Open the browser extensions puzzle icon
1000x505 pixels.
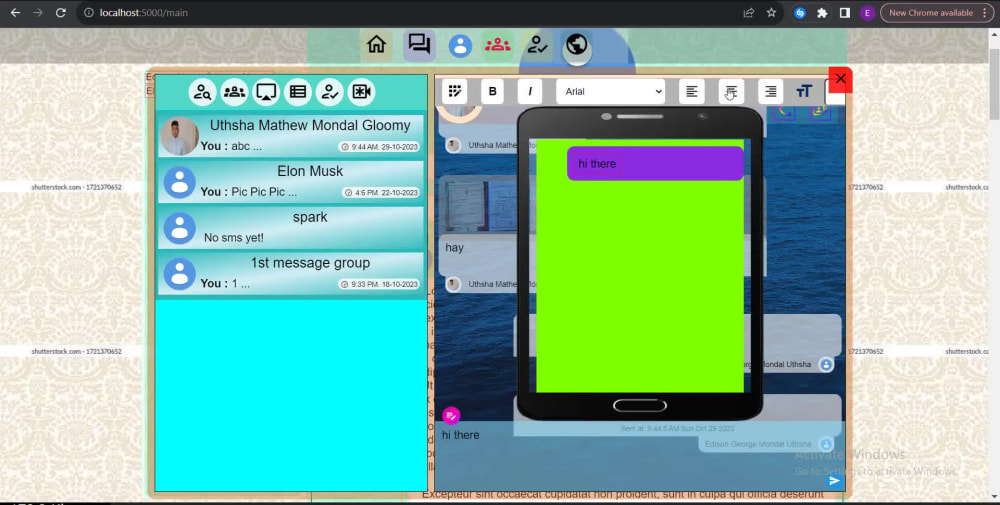(x=822, y=13)
